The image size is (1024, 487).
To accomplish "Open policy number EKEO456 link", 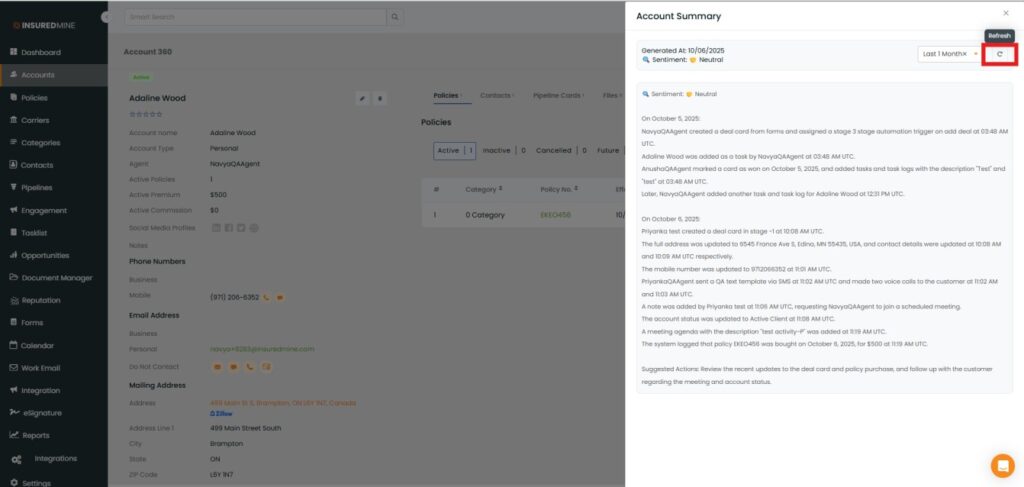I will click(554, 214).
